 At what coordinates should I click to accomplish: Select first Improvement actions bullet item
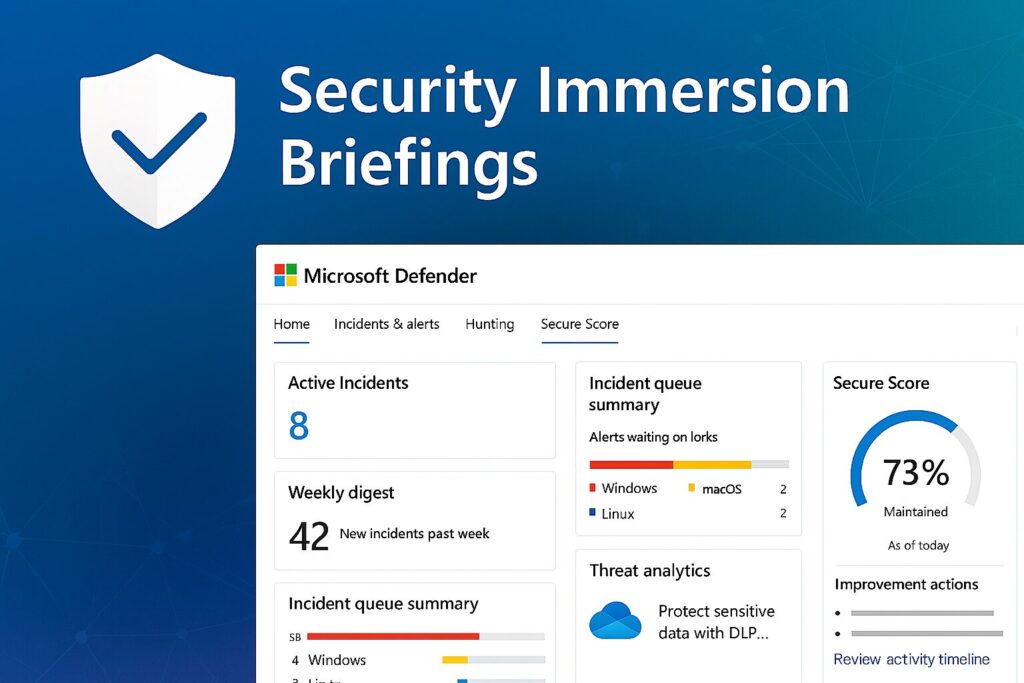[x=921, y=612]
